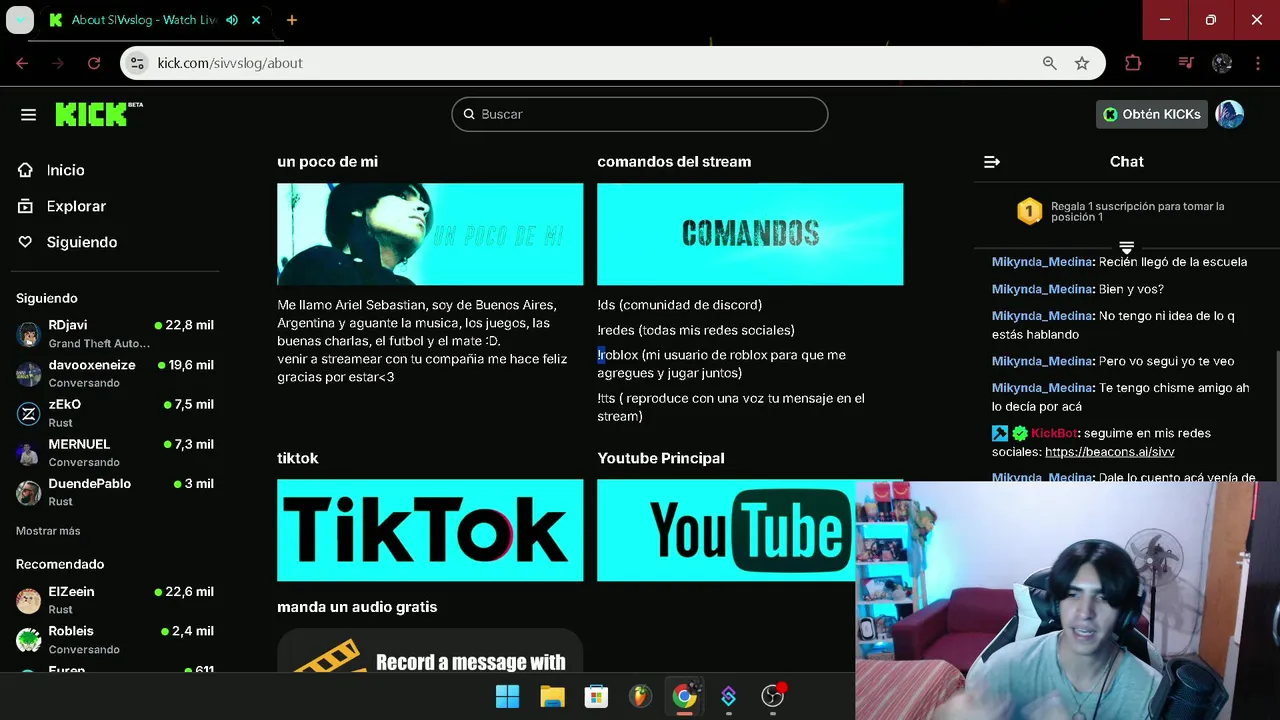This screenshot has height=720, width=1280.
Task: Open the TikTok banner link
Action: click(430, 530)
